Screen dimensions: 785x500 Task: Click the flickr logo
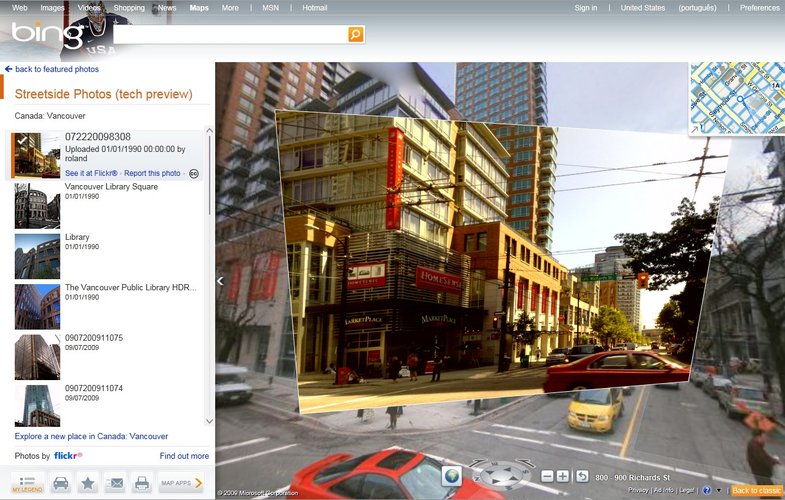pos(68,456)
